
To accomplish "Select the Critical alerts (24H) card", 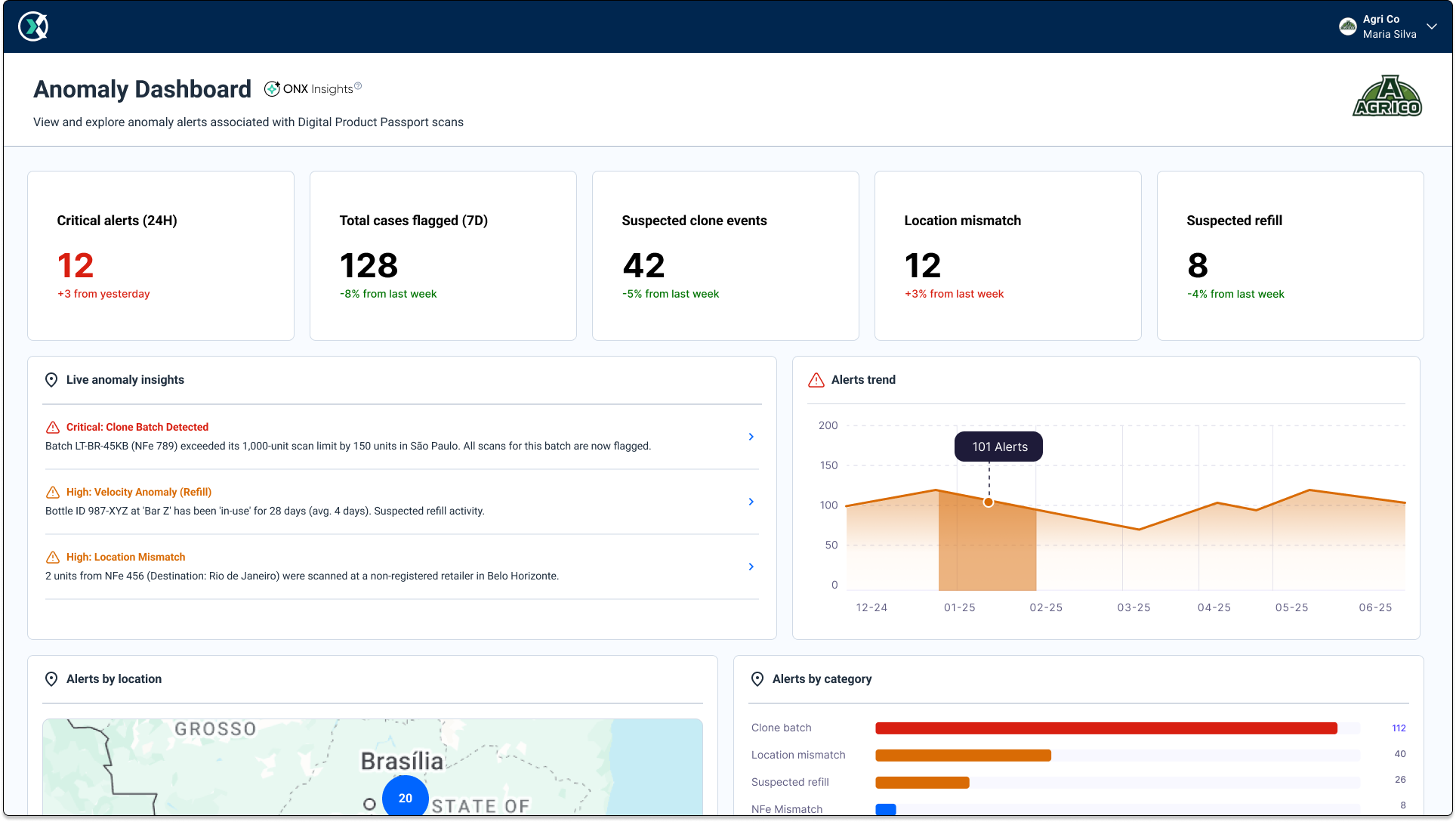I will tap(160, 255).
